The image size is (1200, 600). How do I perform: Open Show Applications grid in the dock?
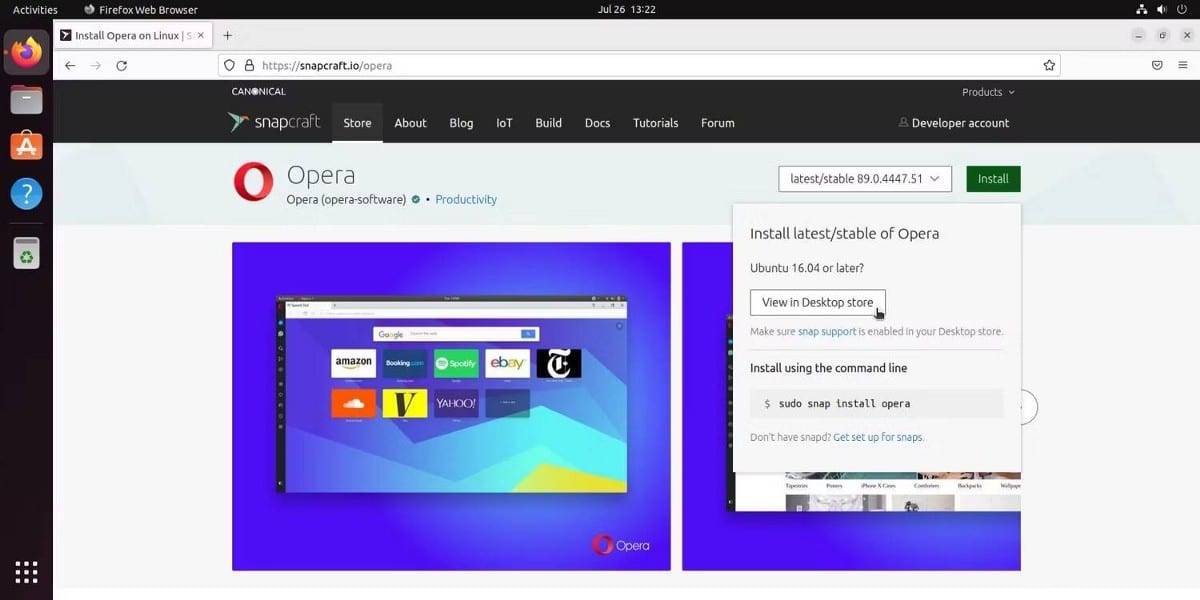[x=25, y=571]
